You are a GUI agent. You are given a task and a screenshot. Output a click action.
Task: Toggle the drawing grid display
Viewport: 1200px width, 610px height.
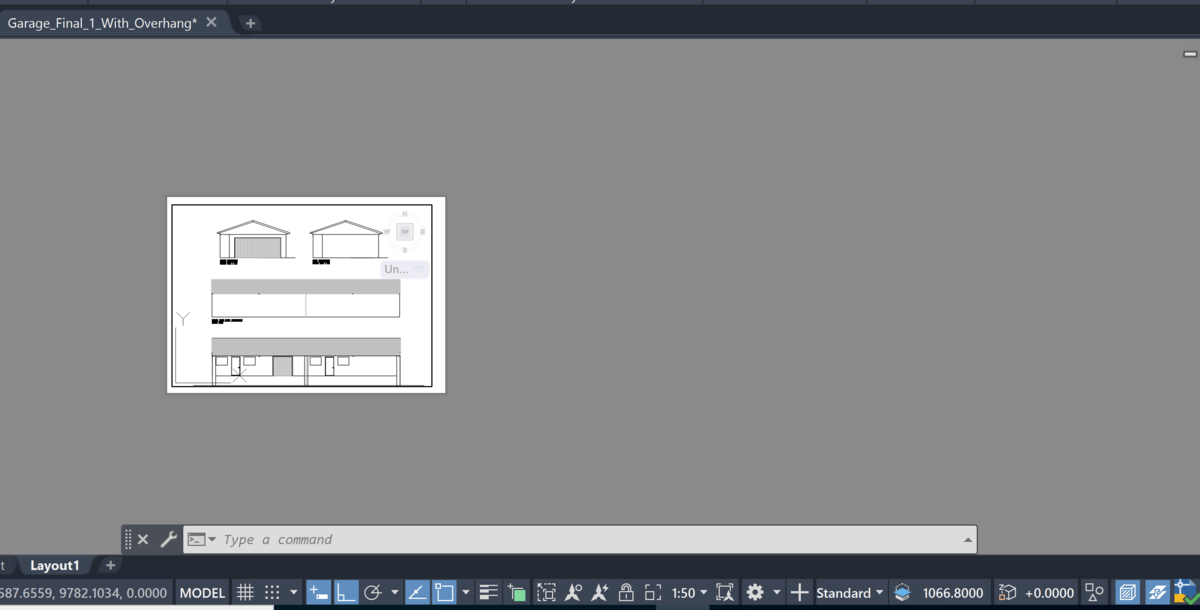245,593
